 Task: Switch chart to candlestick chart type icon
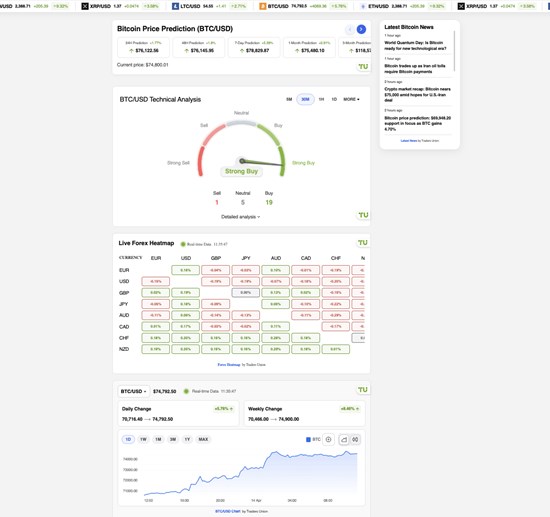point(355,439)
